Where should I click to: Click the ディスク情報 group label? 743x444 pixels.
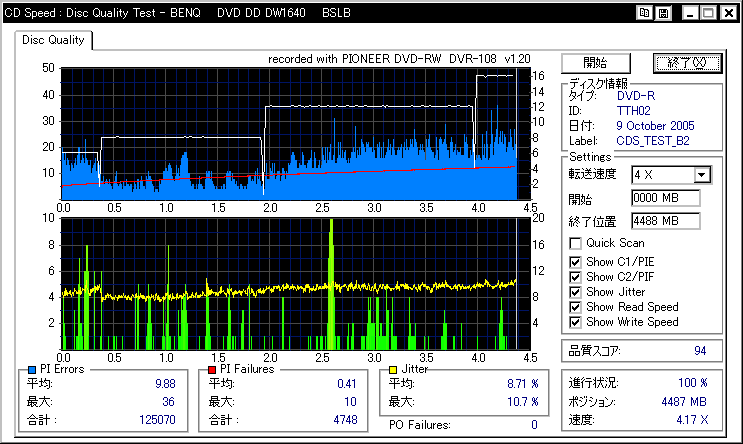point(598,84)
